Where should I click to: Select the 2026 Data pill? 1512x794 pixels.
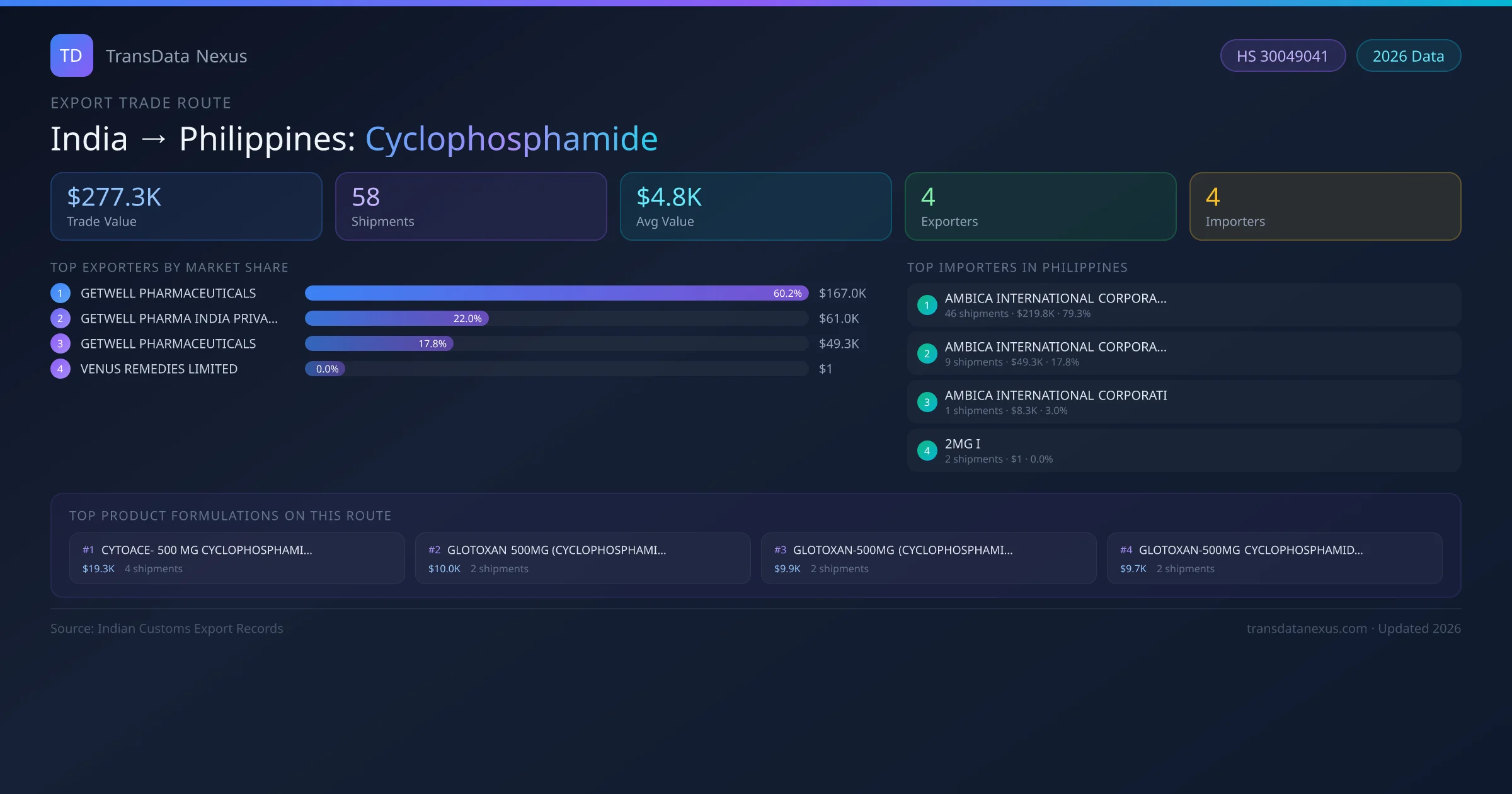tap(1408, 56)
